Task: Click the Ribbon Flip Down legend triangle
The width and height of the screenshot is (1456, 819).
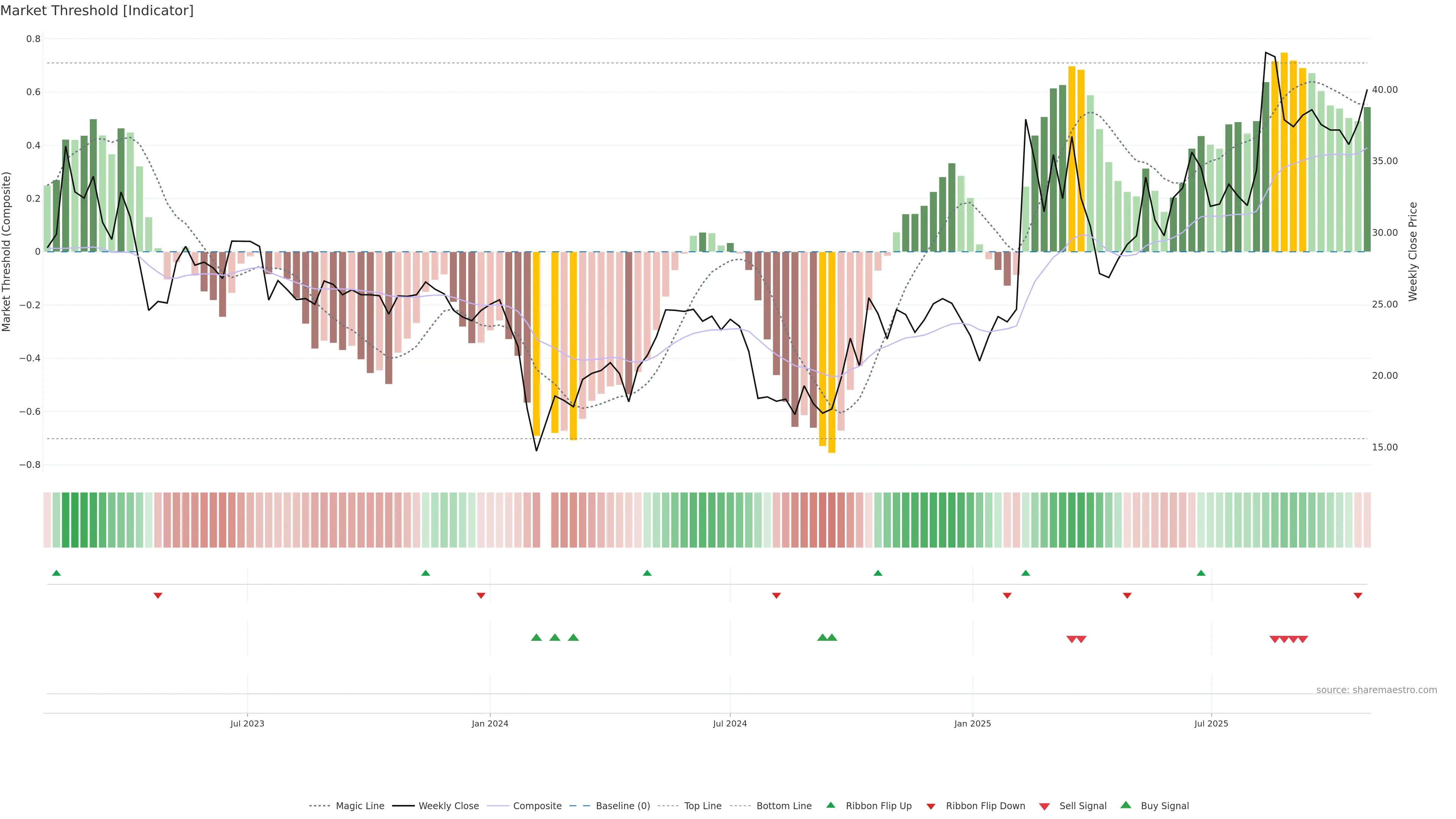Action: click(x=930, y=806)
